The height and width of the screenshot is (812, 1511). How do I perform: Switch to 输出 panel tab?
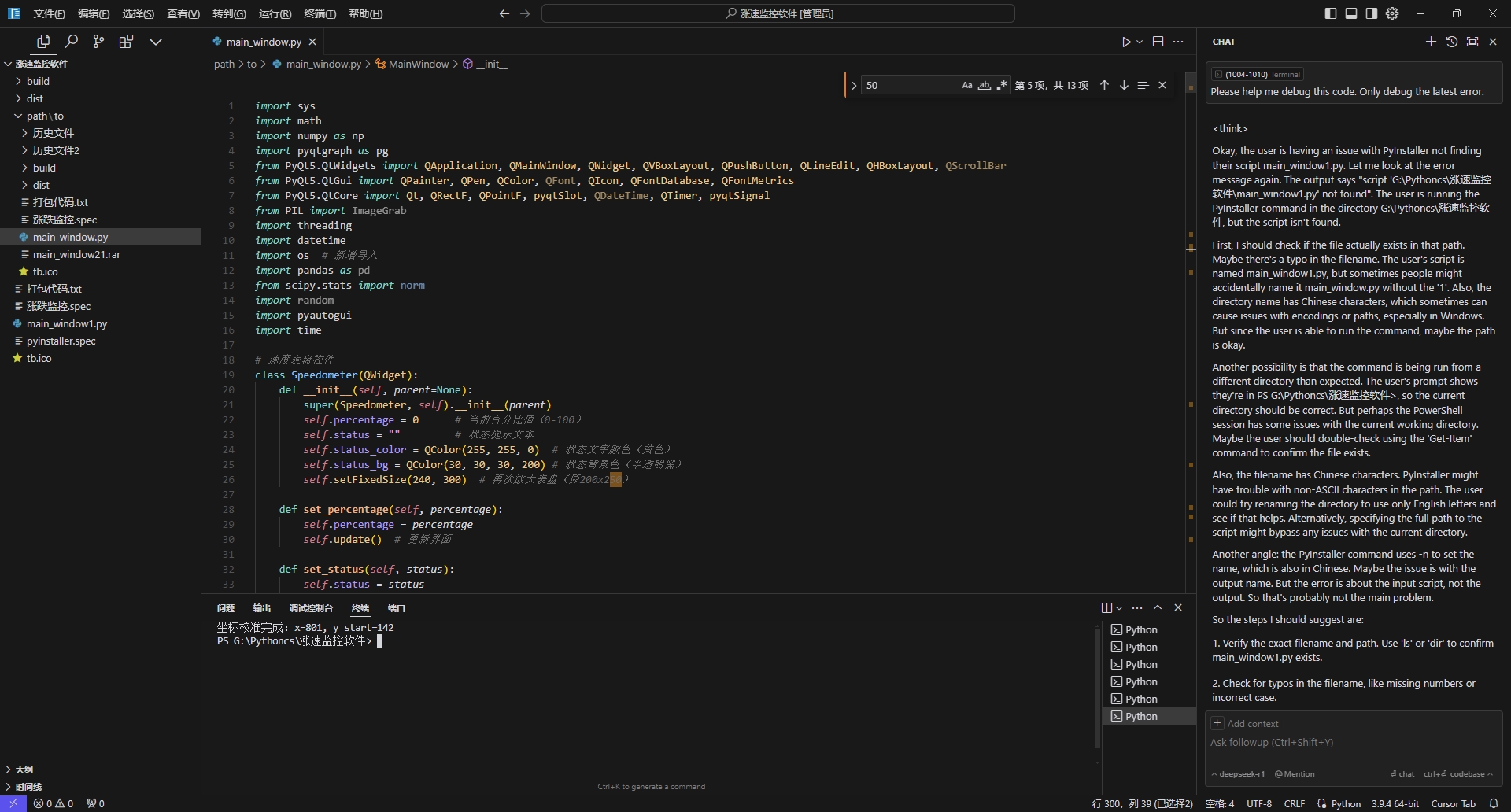[x=262, y=608]
